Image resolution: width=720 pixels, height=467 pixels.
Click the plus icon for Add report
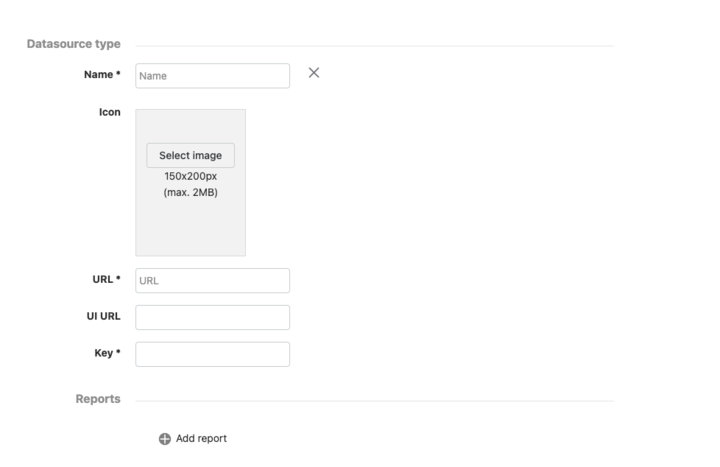(165, 439)
